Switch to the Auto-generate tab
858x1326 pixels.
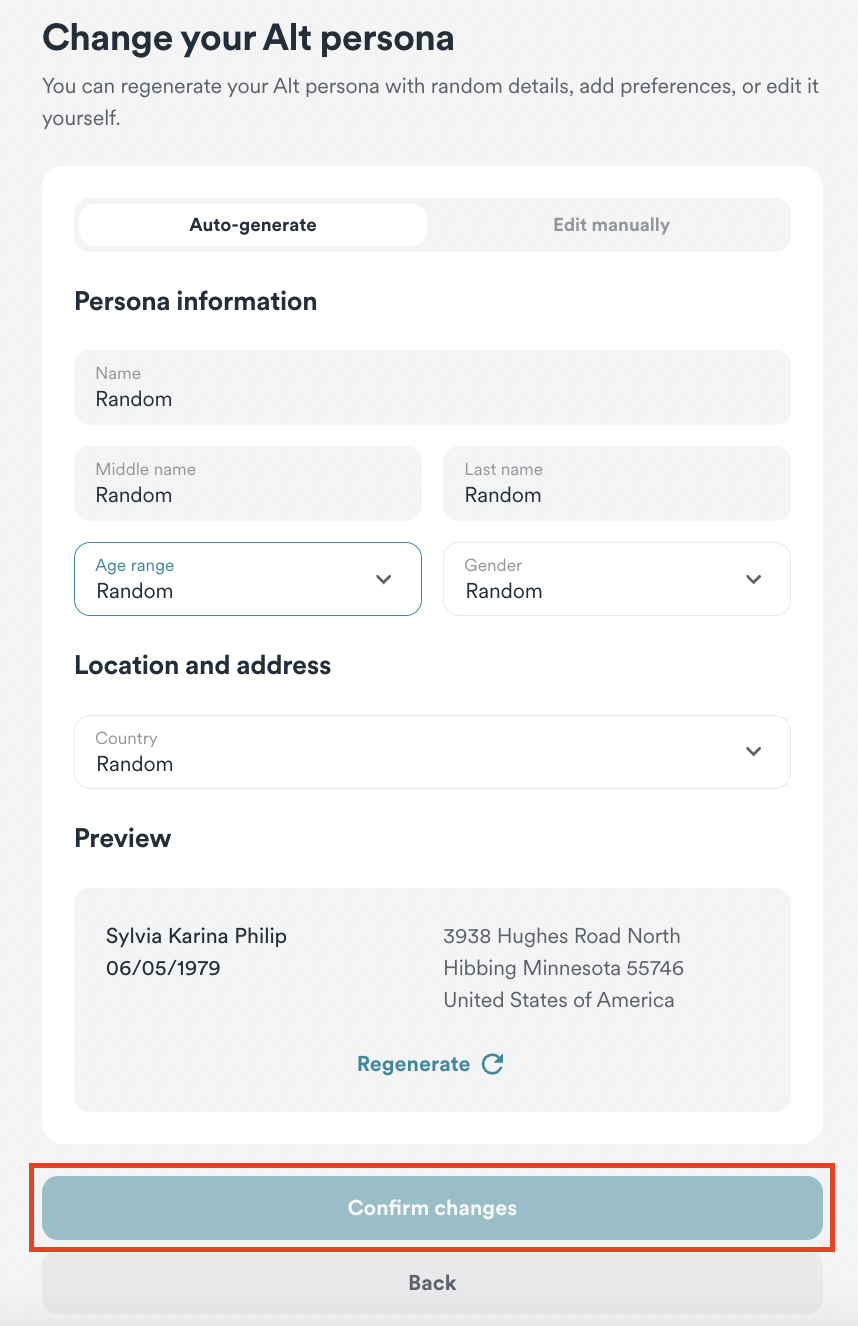point(253,225)
